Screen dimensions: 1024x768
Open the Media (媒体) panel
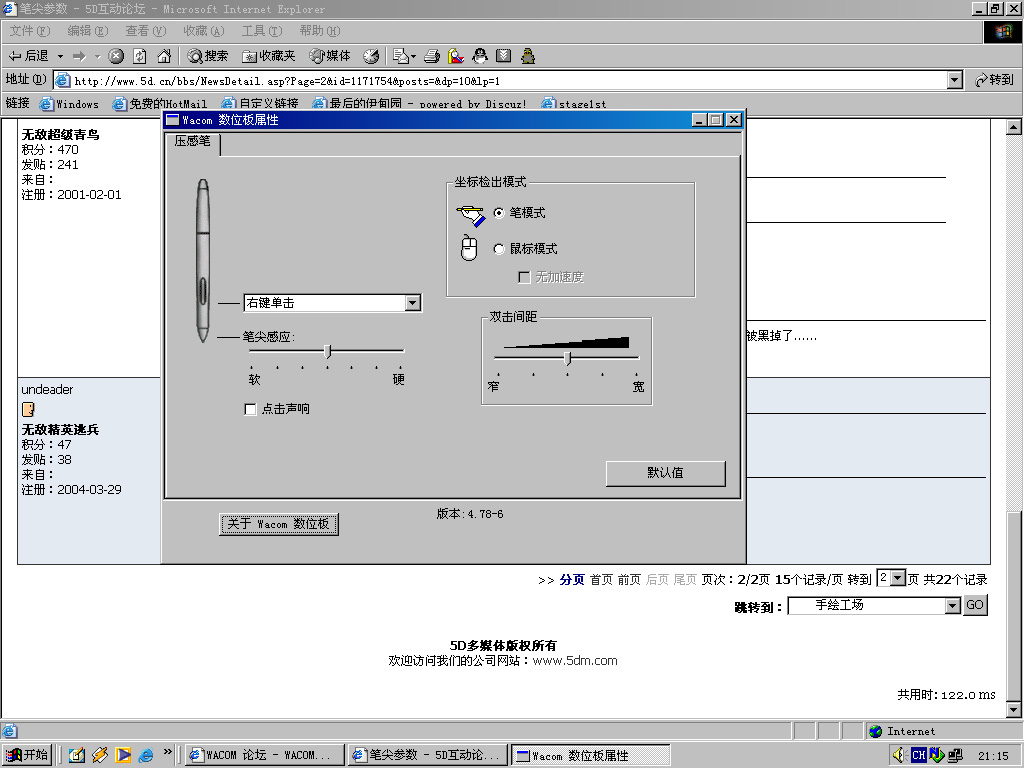click(330, 56)
